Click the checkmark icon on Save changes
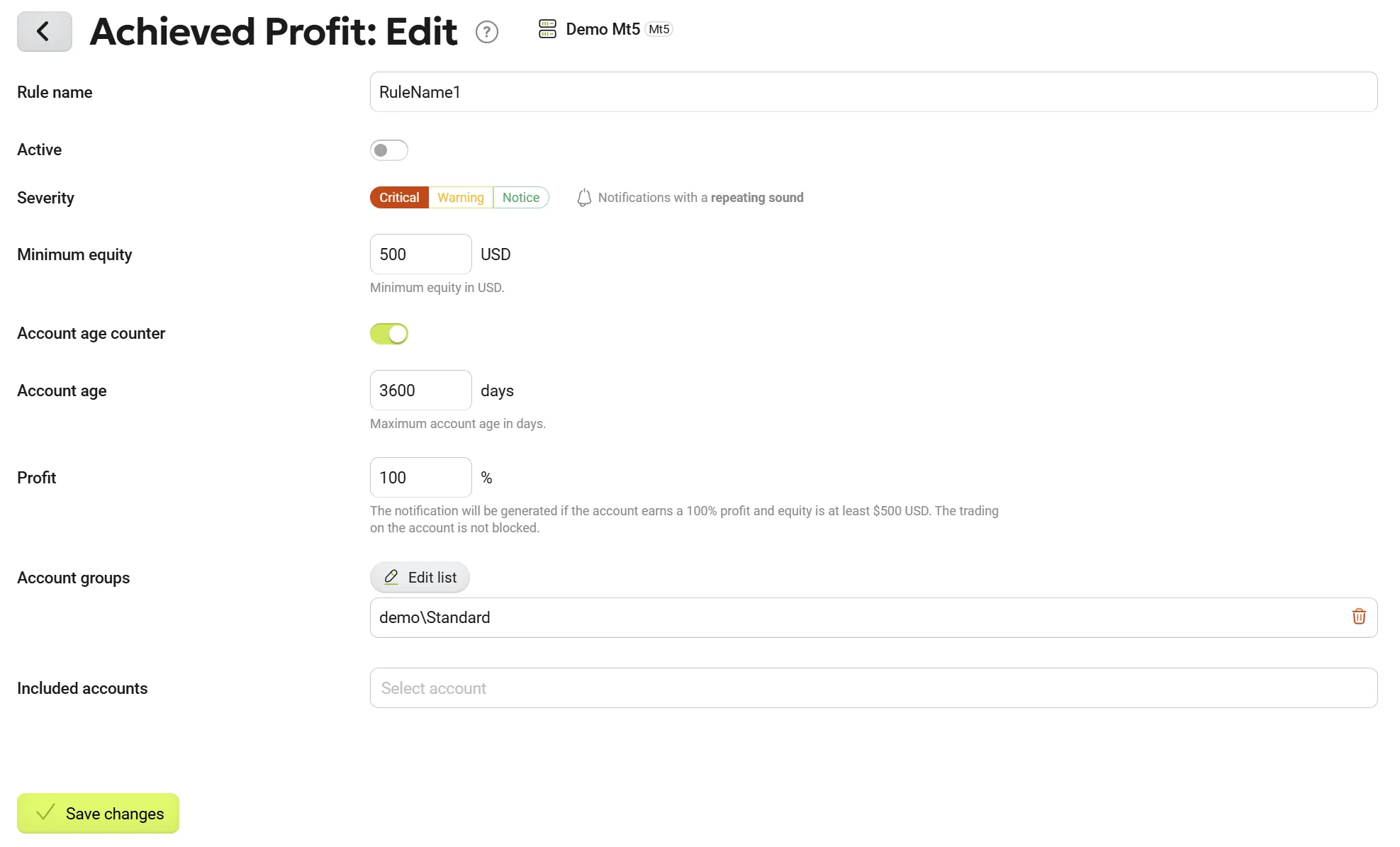 point(45,813)
